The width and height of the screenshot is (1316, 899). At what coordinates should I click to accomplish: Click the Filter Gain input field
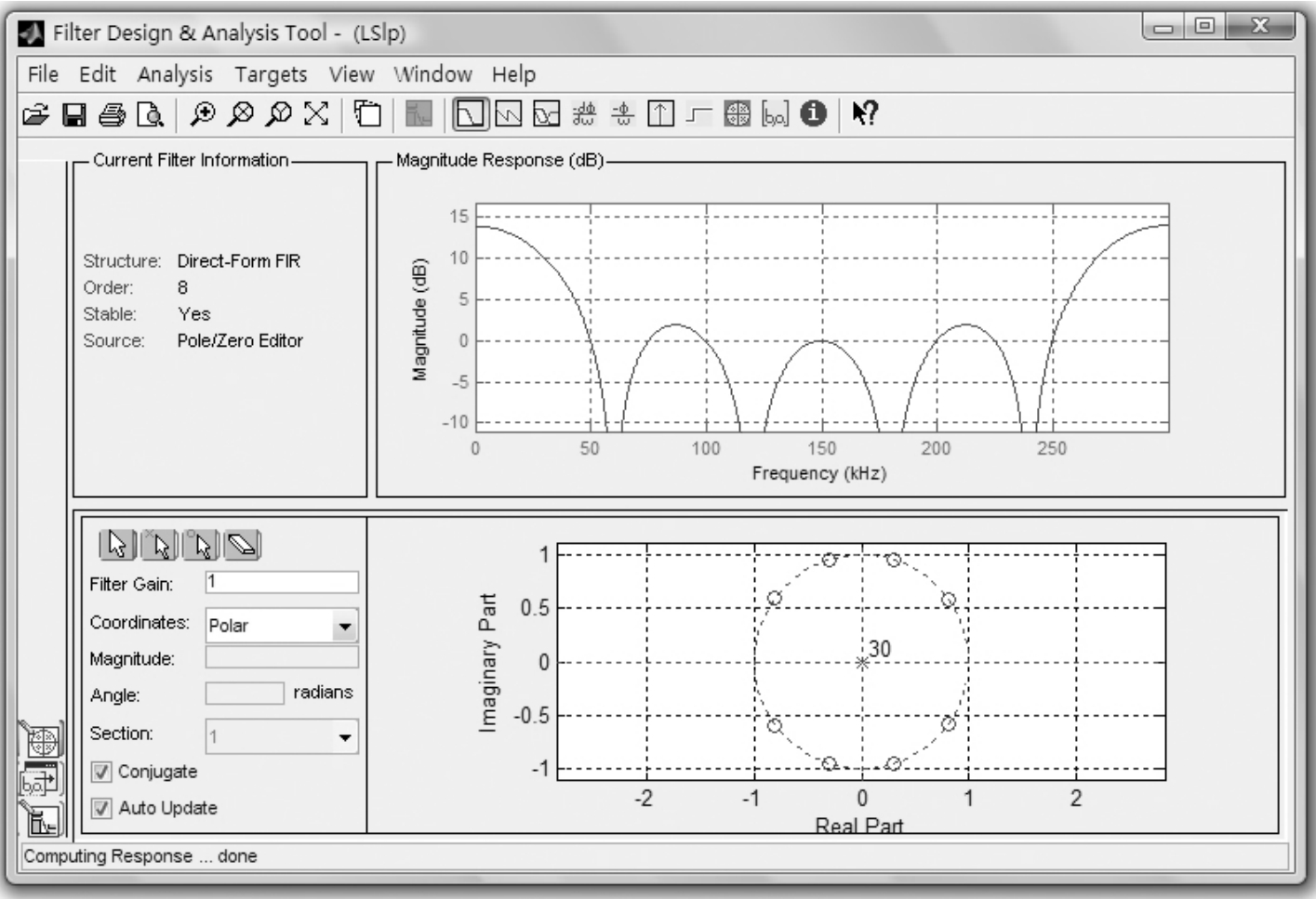click(x=281, y=583)
